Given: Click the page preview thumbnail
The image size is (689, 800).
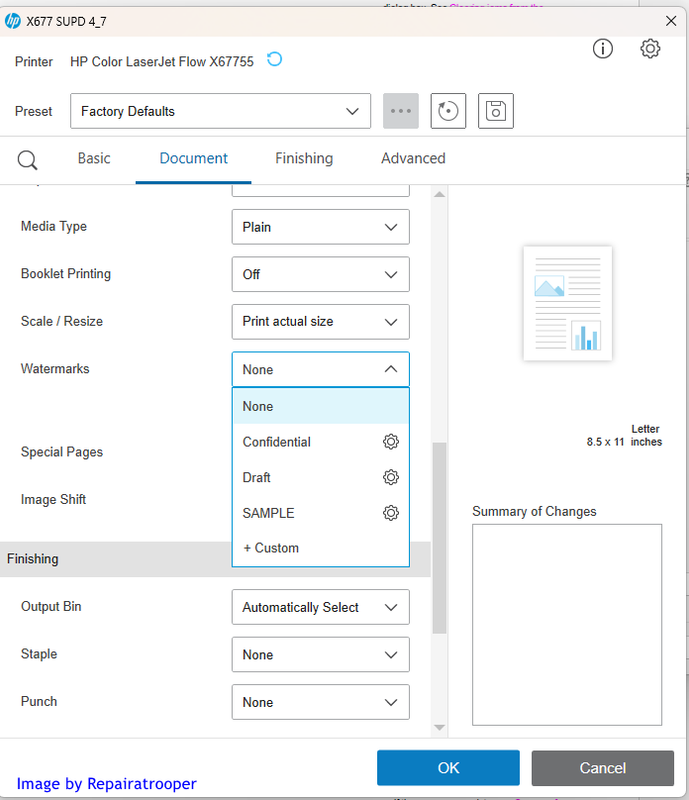Looking at the screenshot, I should [x=568, y=304].
